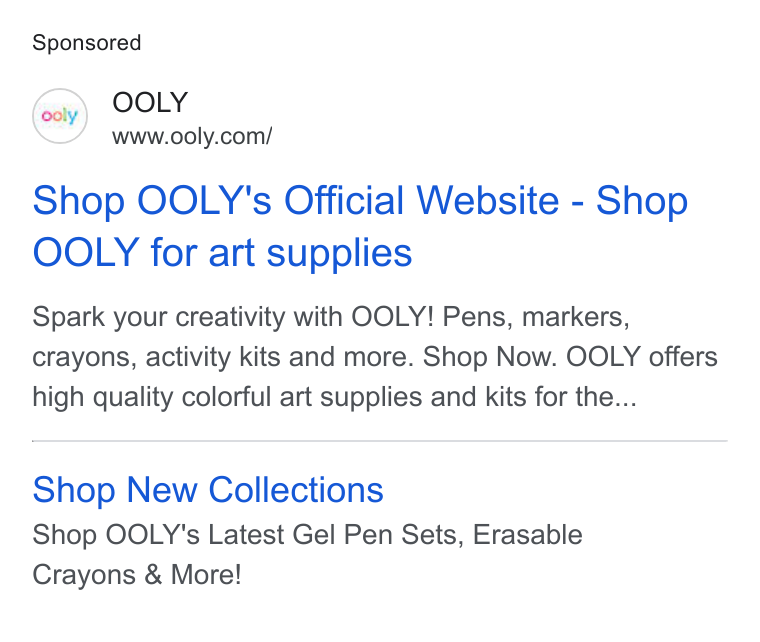Click "Shop Now." in the ad description
The image size is (760, 642).
click(x=490, y=357)
